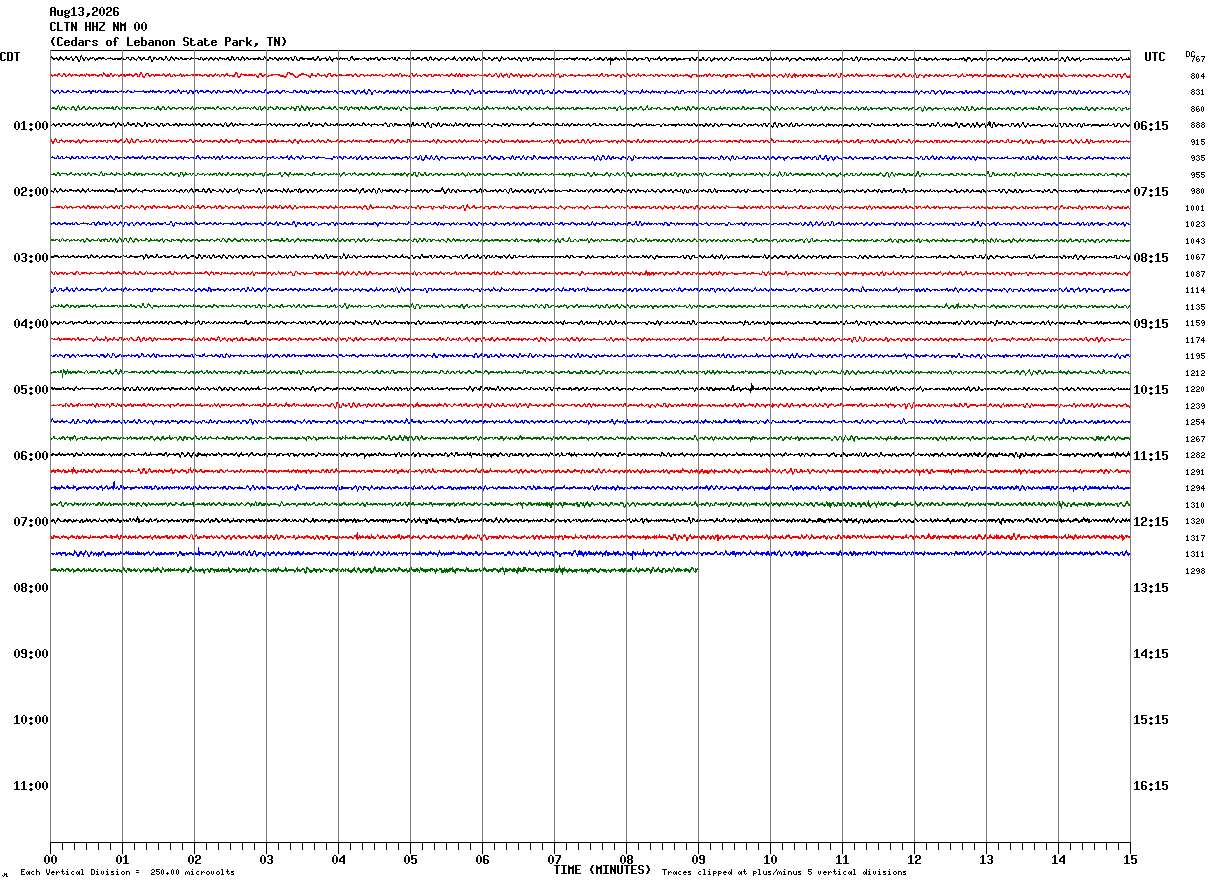This screenshot has width=1210, height=886.
Task: Click the DC offset value '1043'
Action: [1195, 241]
